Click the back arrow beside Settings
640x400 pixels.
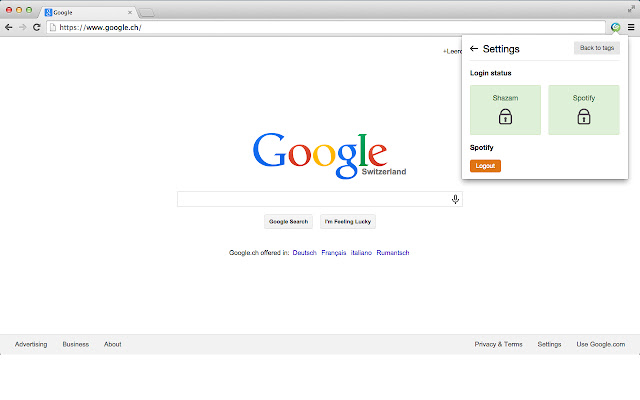tap(473, 49)
